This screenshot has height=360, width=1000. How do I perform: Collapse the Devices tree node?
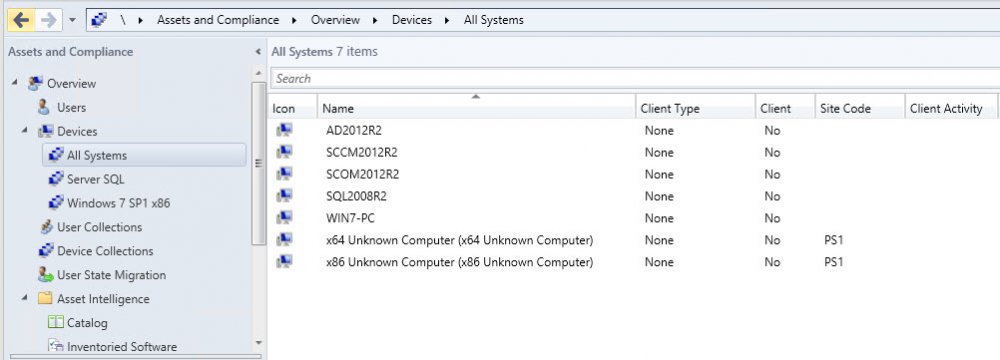25,130
